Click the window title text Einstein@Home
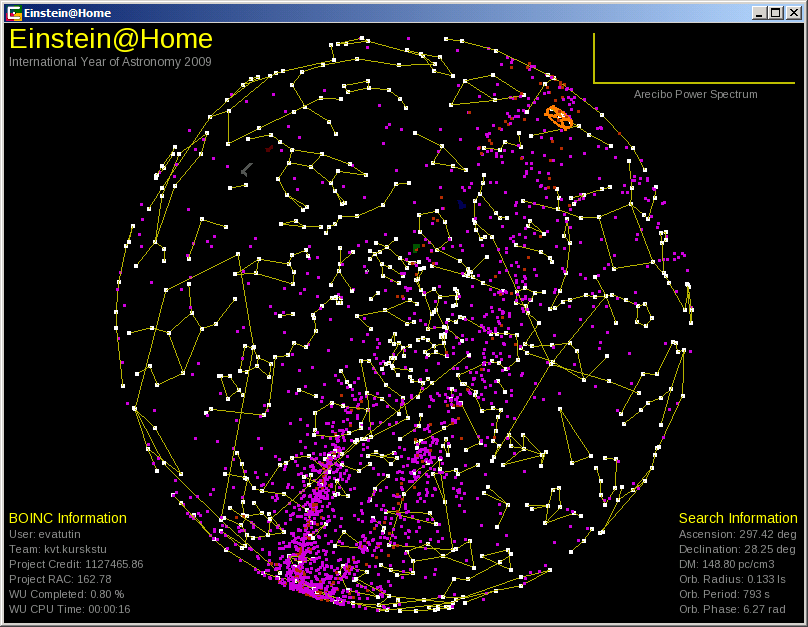Image resolution: width=808 pixels, height=627 pixels. tap(68, 13)
